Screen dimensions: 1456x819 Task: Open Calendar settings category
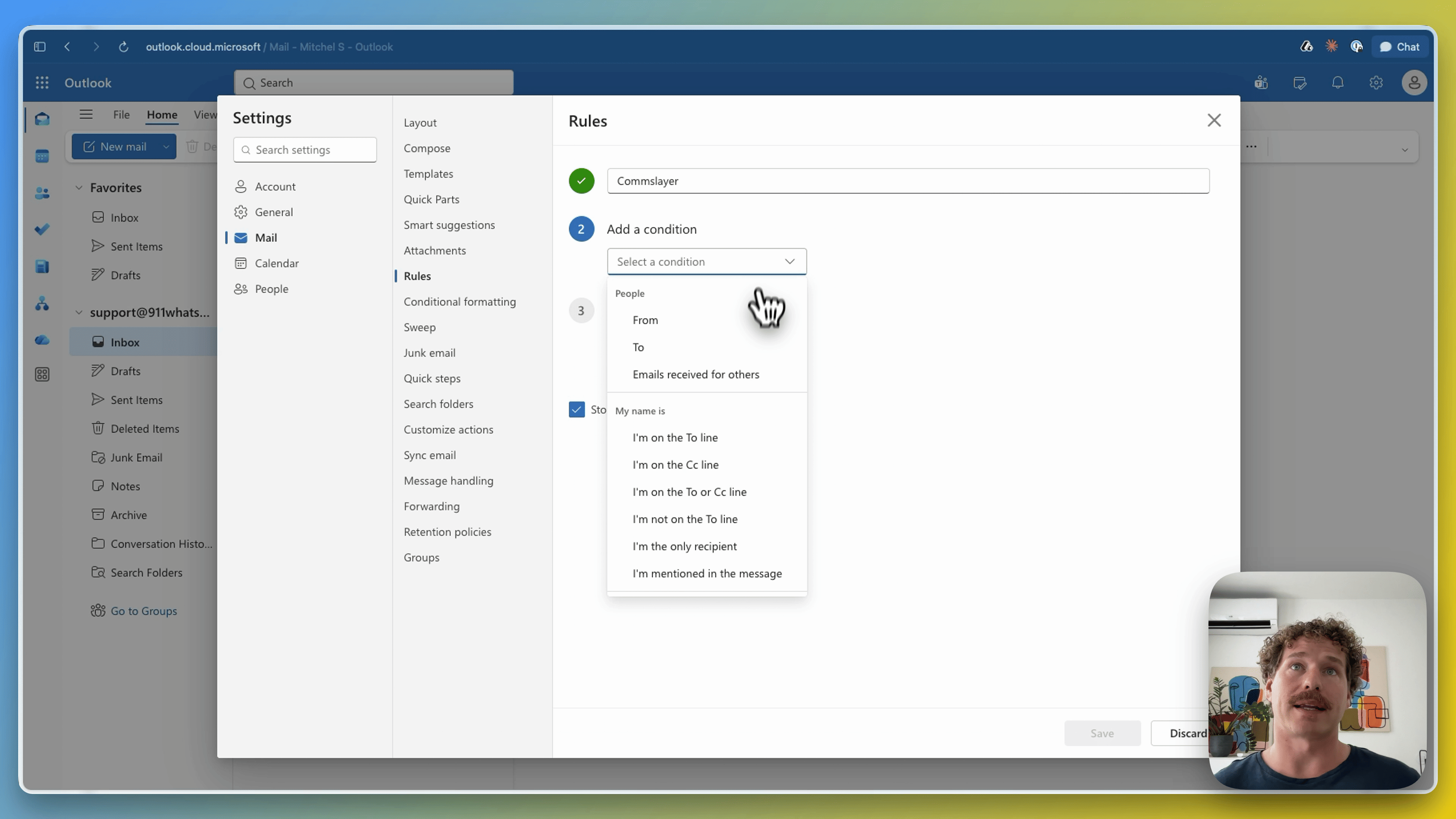[x=276, y=264]
